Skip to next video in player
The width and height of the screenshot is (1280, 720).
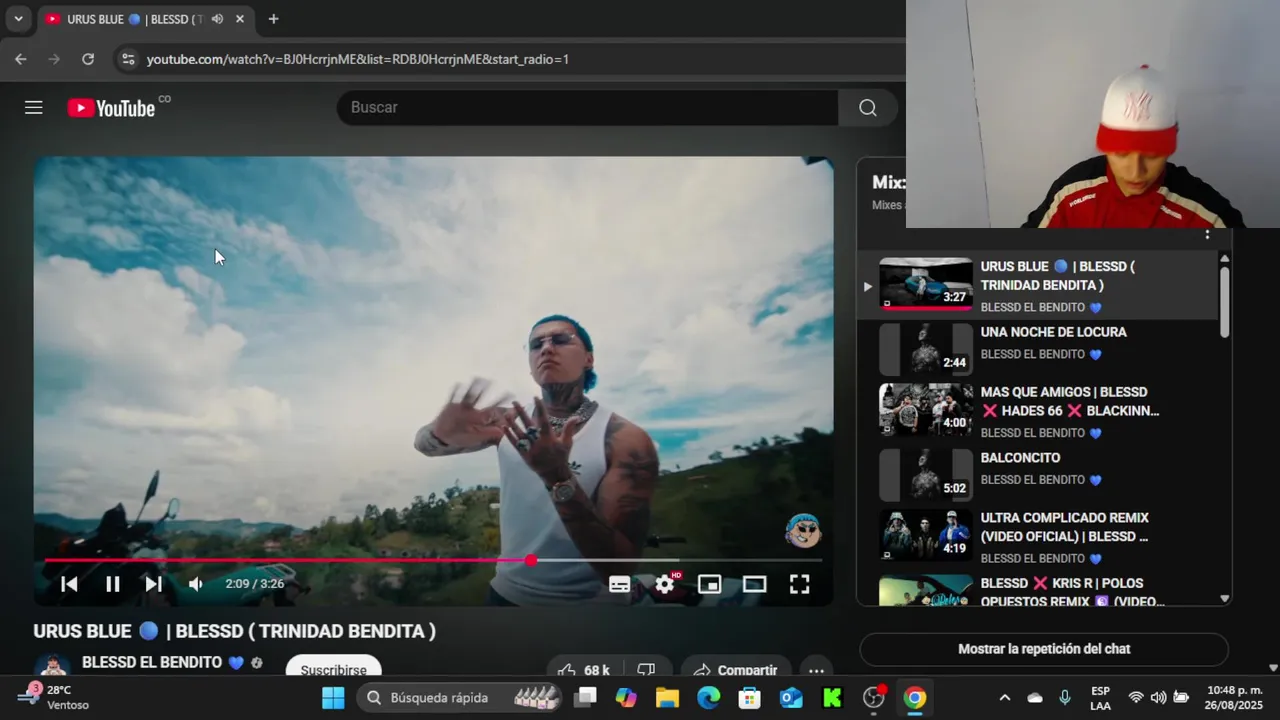coord(153,584)
